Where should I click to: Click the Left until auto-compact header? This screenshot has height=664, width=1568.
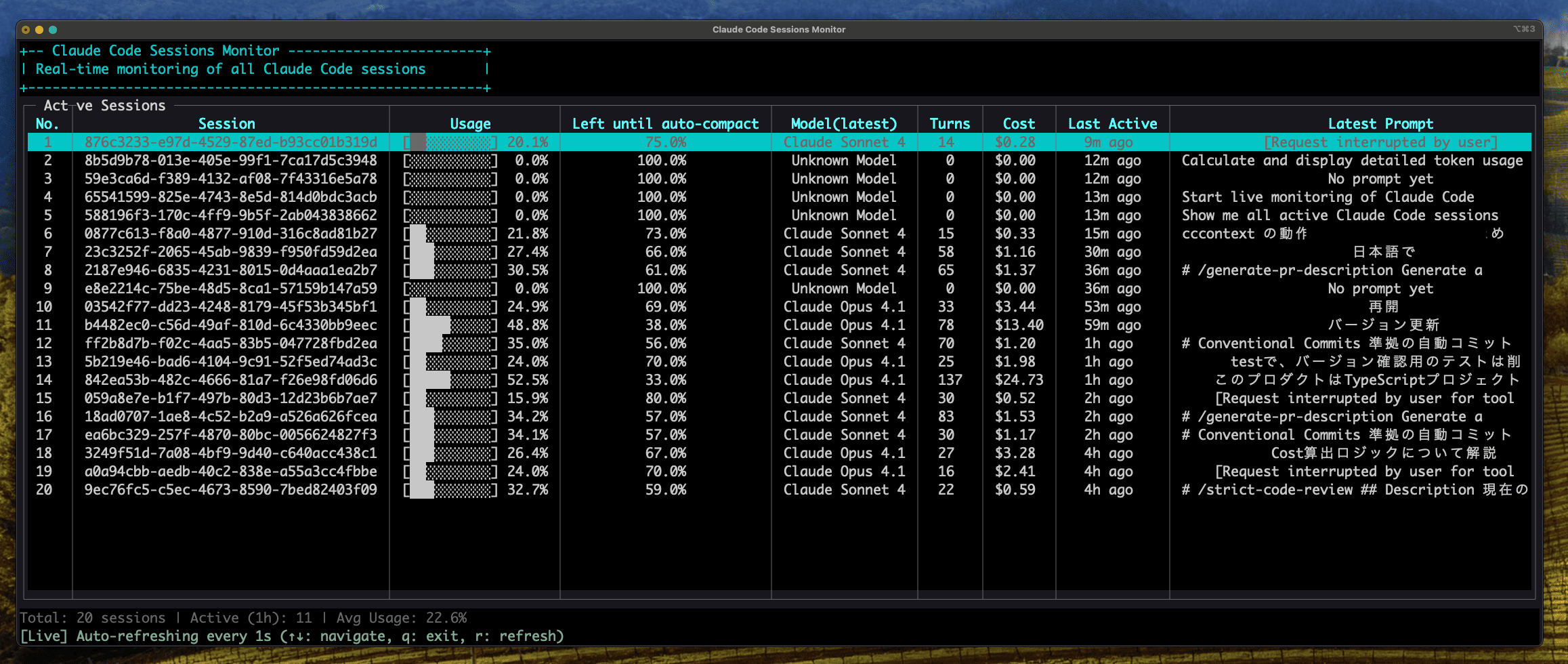tap(665, 124)
